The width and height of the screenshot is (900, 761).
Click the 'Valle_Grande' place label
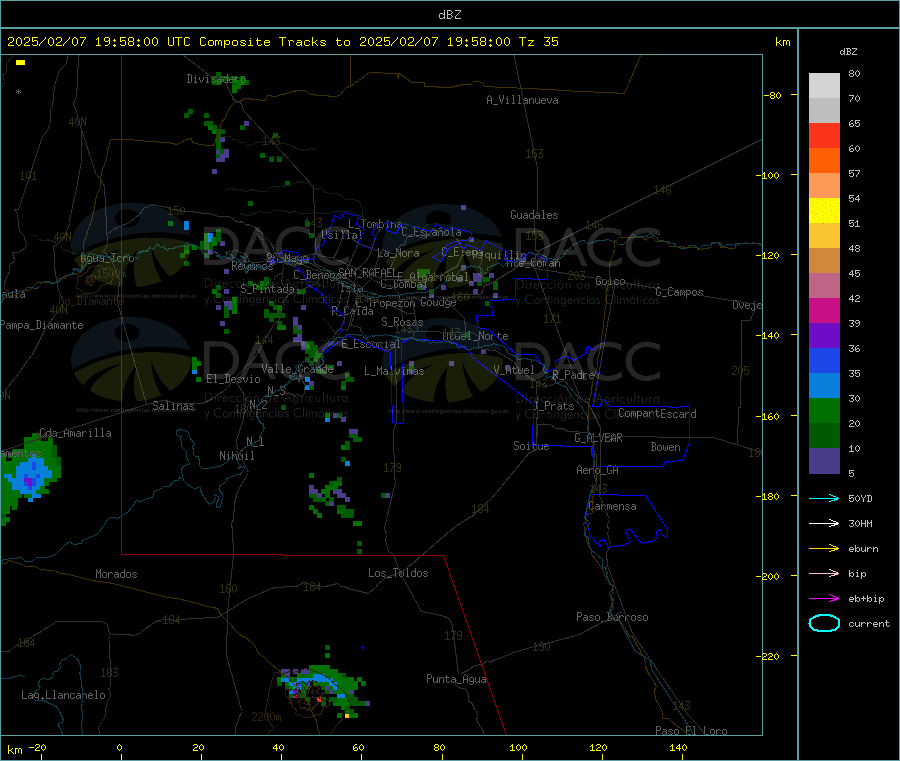click(x=297, y=368)
